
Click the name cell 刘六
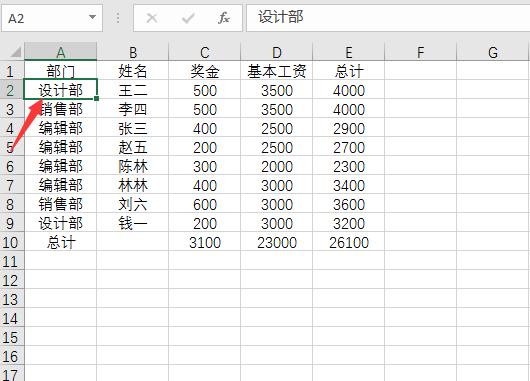point(132,204)
